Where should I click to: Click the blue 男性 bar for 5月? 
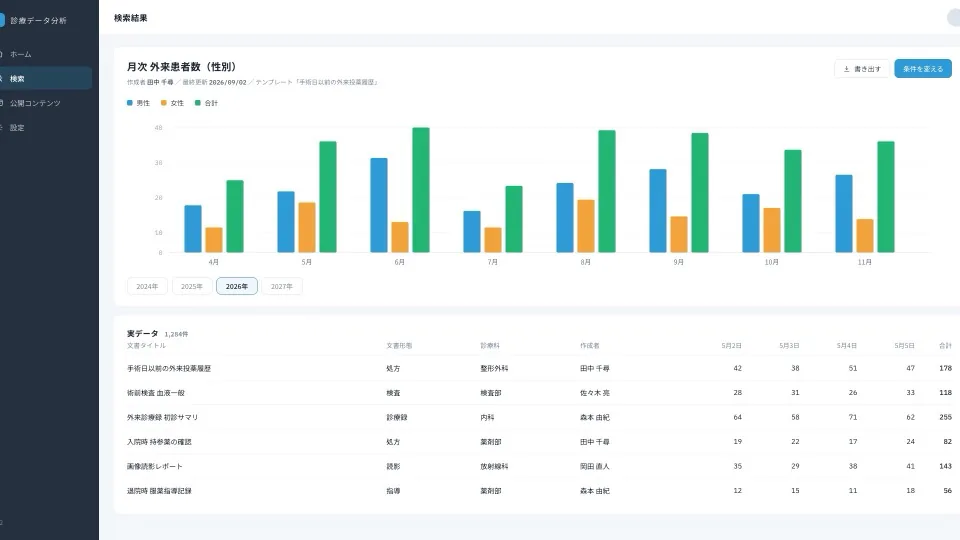(x=286, y=222)
